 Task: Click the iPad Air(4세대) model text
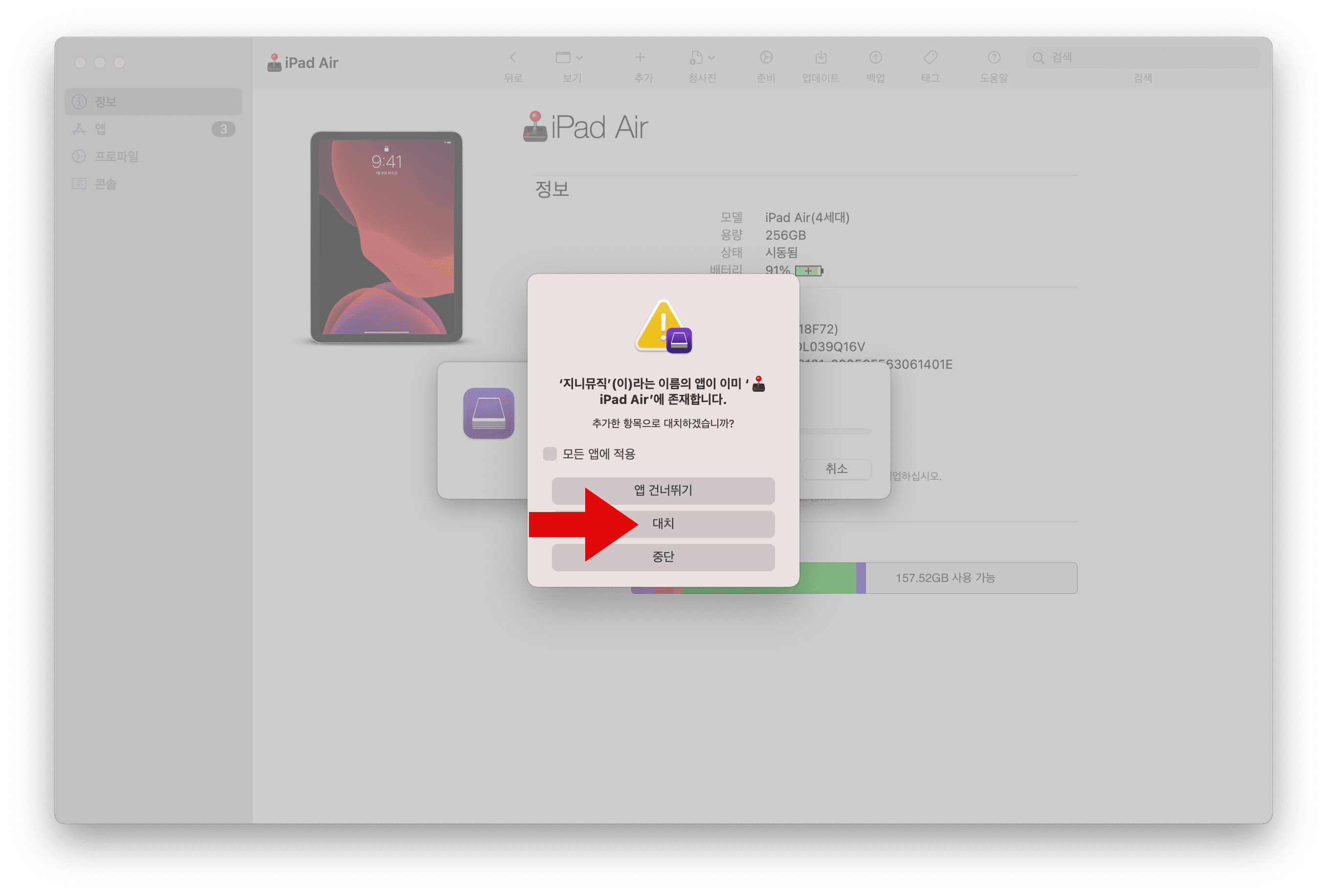(x=807, y=218)
